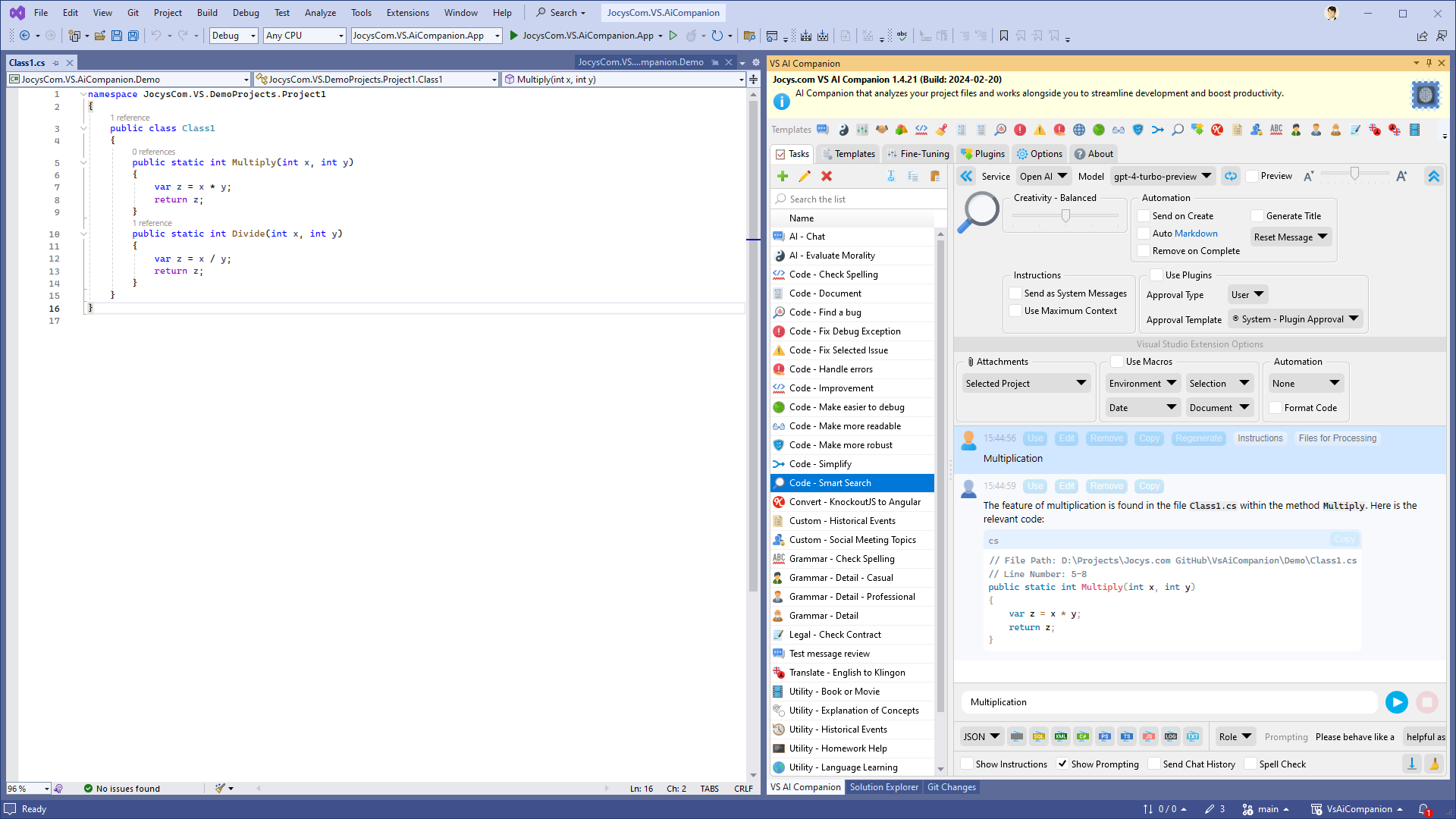1456x819 pixels.
Task: Click Copy button on the code block
Action: [x=1345, y=539]
